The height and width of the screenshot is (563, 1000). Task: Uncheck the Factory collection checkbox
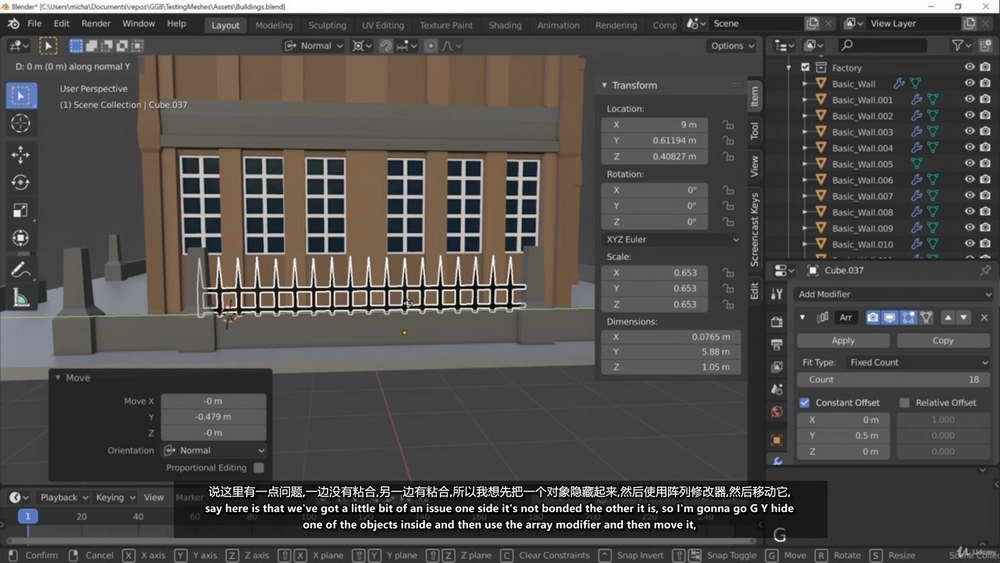805,67
